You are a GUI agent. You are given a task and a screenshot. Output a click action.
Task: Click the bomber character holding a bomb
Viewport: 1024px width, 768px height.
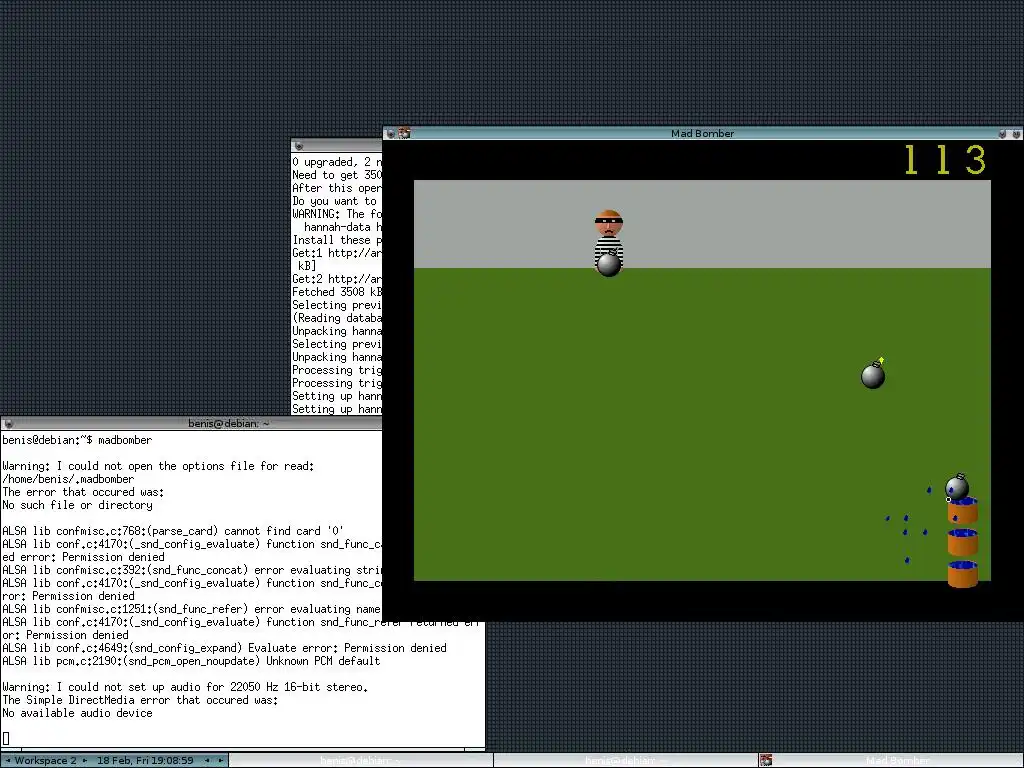click(x=609, y=243)
